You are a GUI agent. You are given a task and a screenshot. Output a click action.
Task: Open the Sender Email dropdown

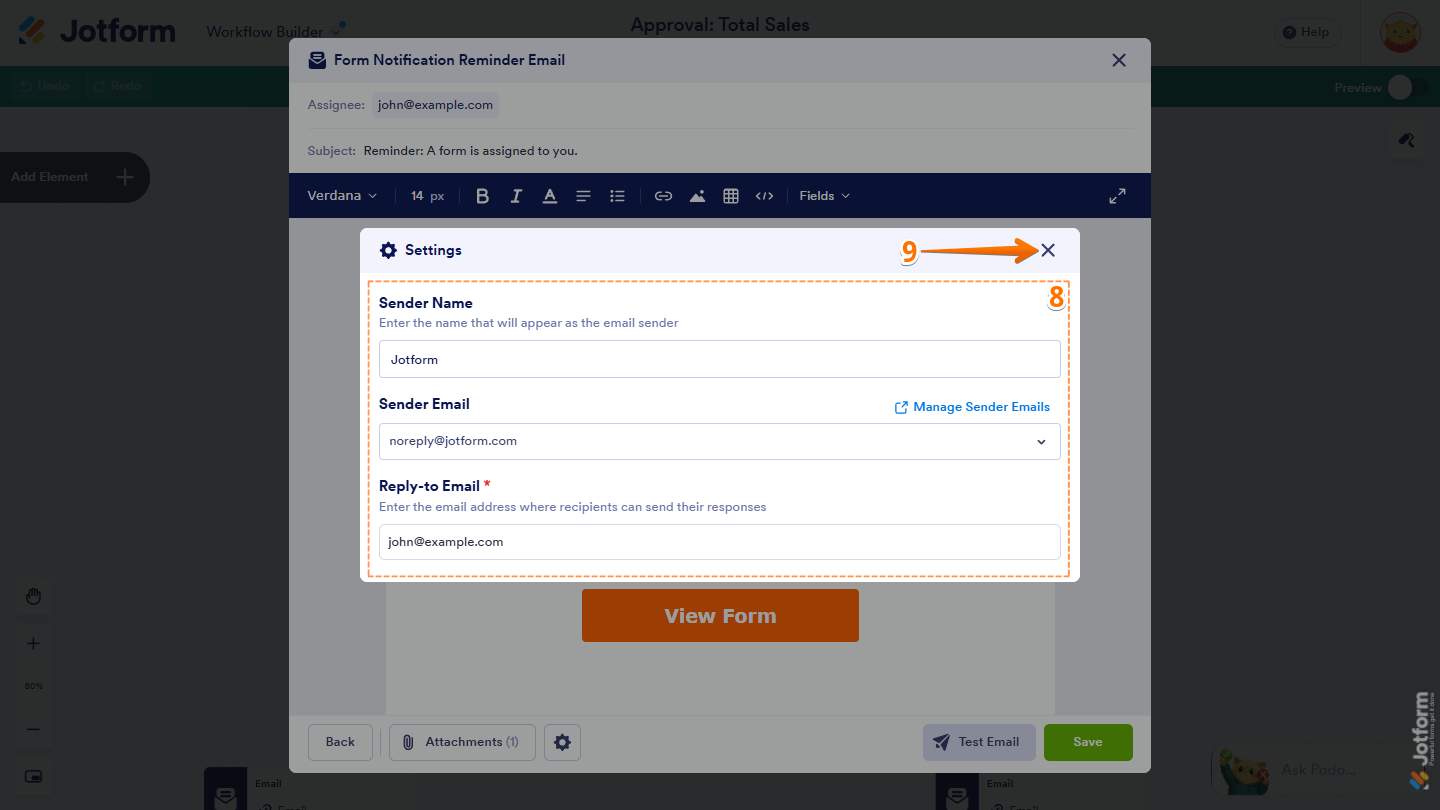[x=719, y=441]
